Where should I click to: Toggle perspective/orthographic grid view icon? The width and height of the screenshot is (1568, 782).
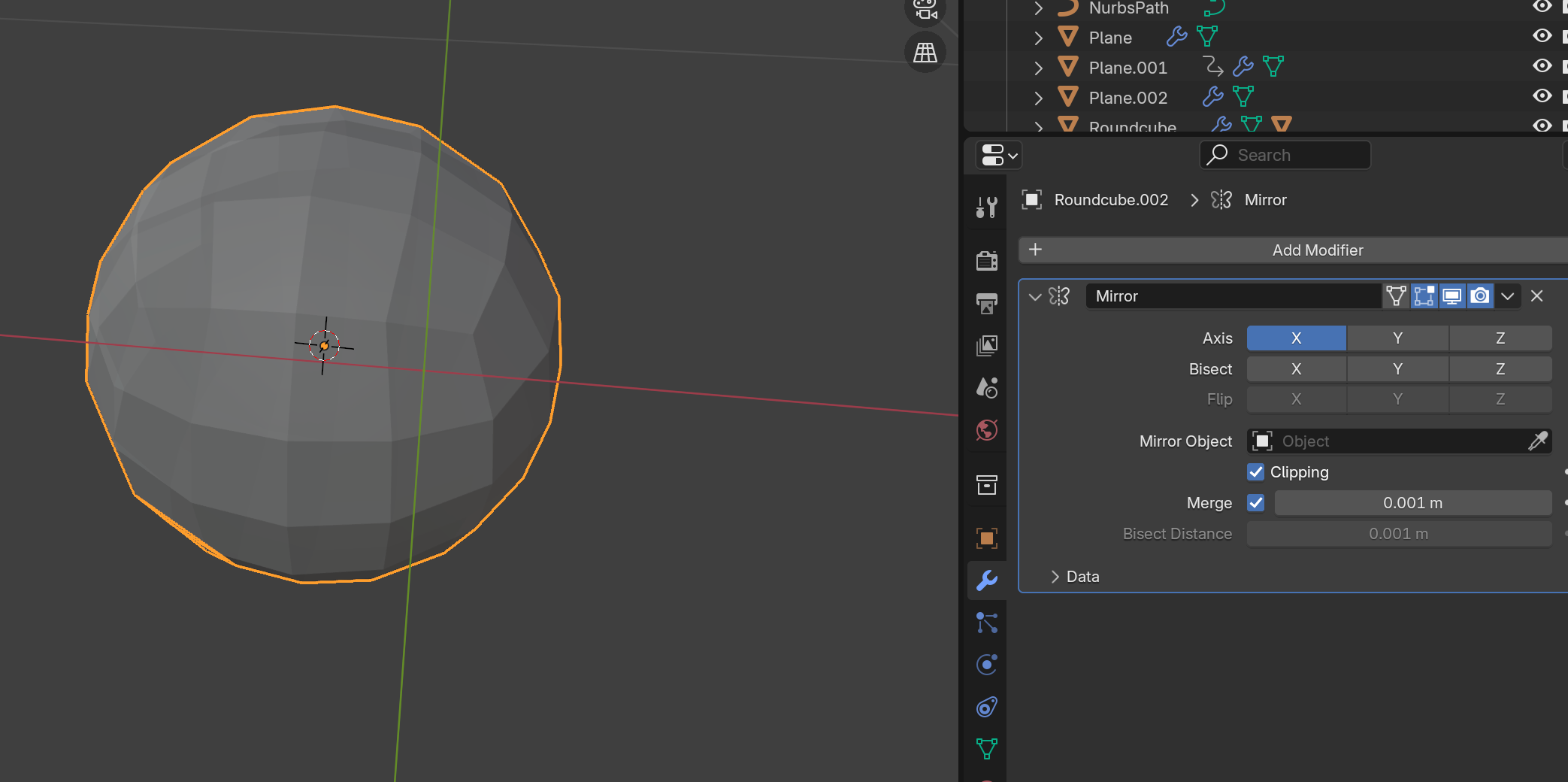pos(925,53)
